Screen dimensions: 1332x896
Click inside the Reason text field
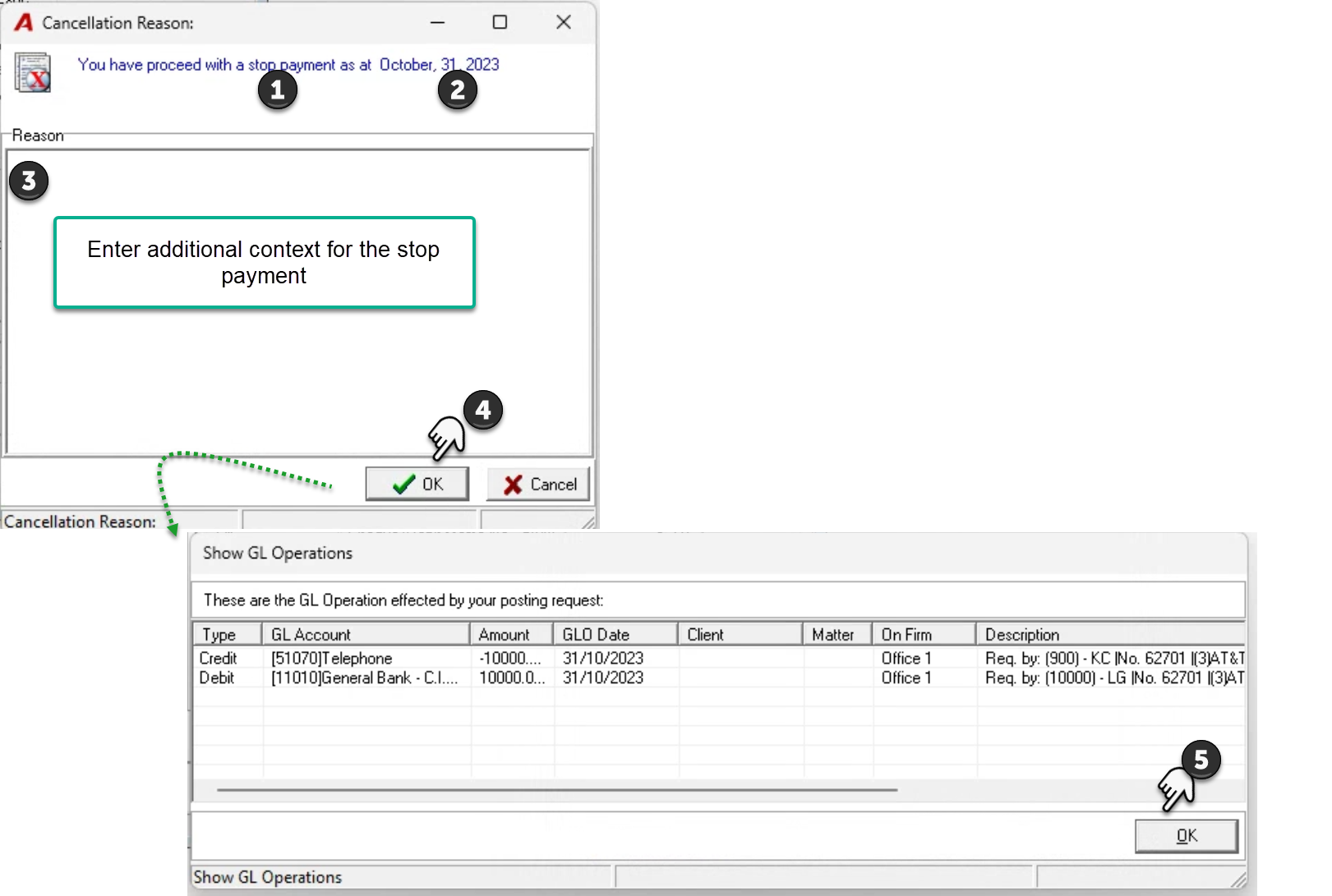[x=298, y=302]
